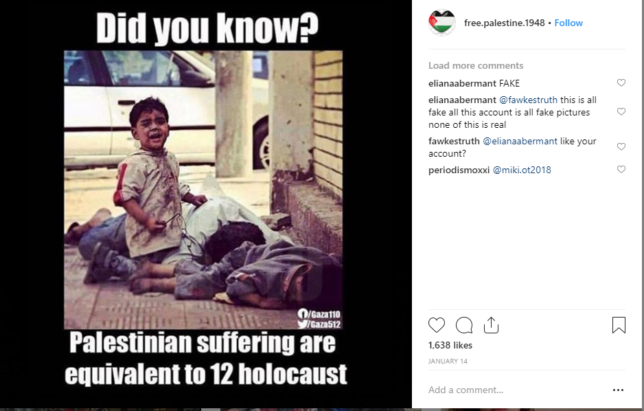
Task: Like the 'this is all fake' comment
Action: click(621, 112)
